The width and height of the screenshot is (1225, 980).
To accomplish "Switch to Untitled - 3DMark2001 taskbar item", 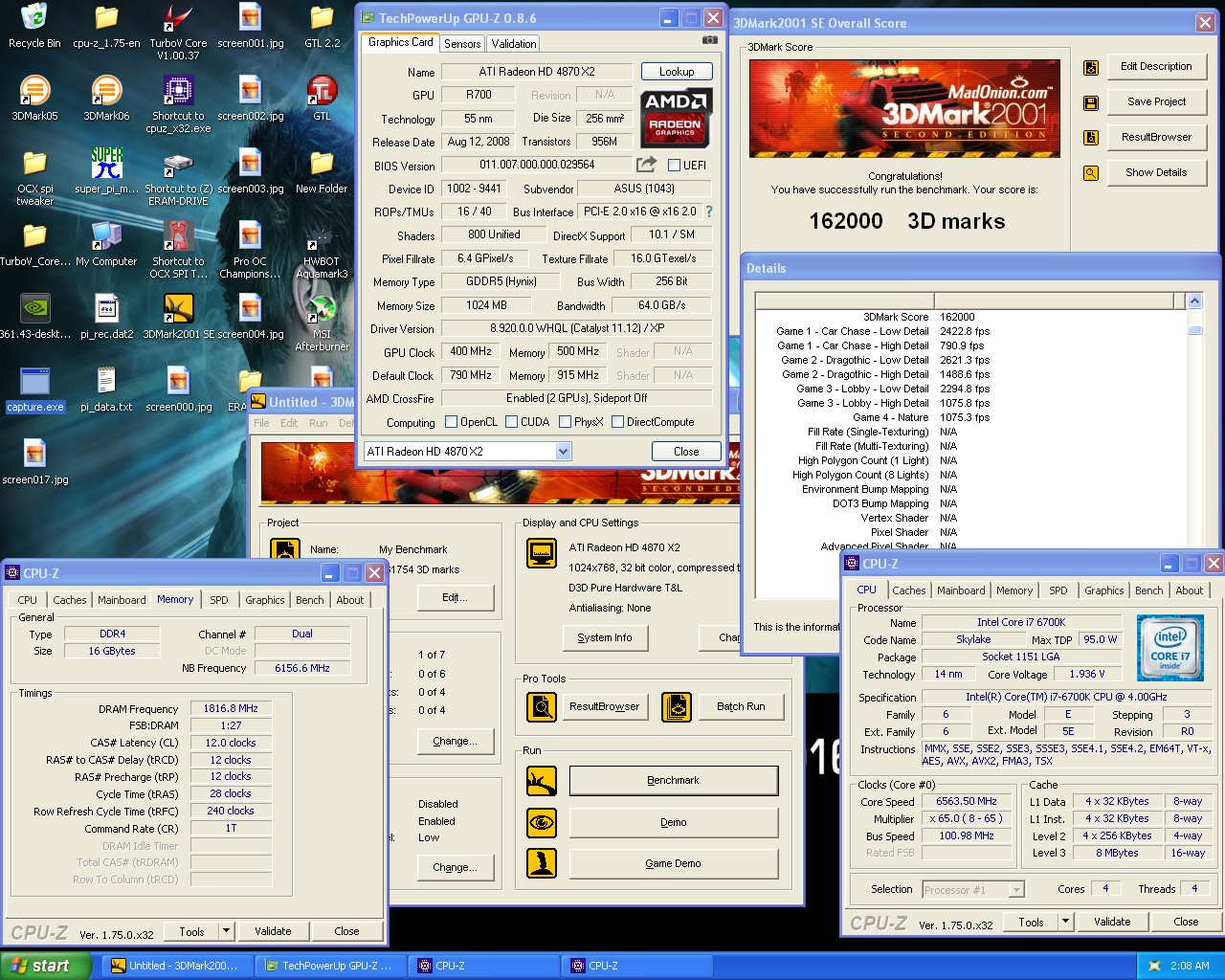I will pos(177,966).
